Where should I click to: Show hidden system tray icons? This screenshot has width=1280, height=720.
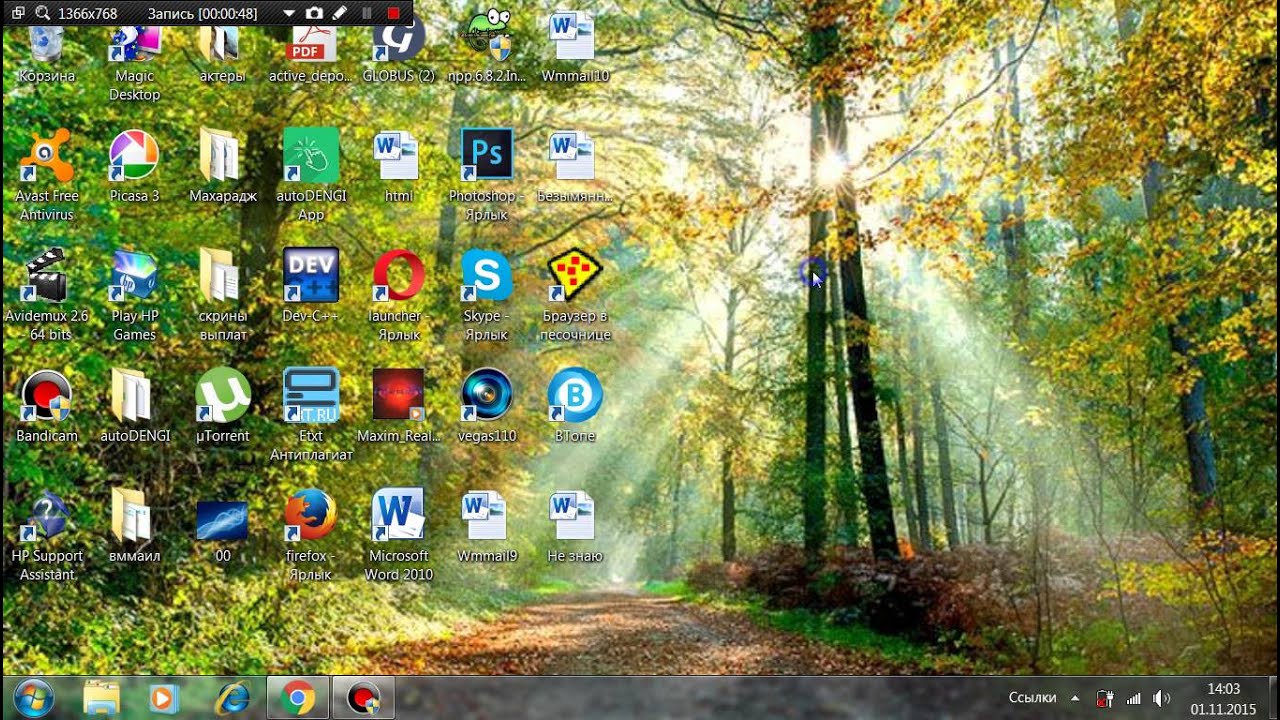1075,698
